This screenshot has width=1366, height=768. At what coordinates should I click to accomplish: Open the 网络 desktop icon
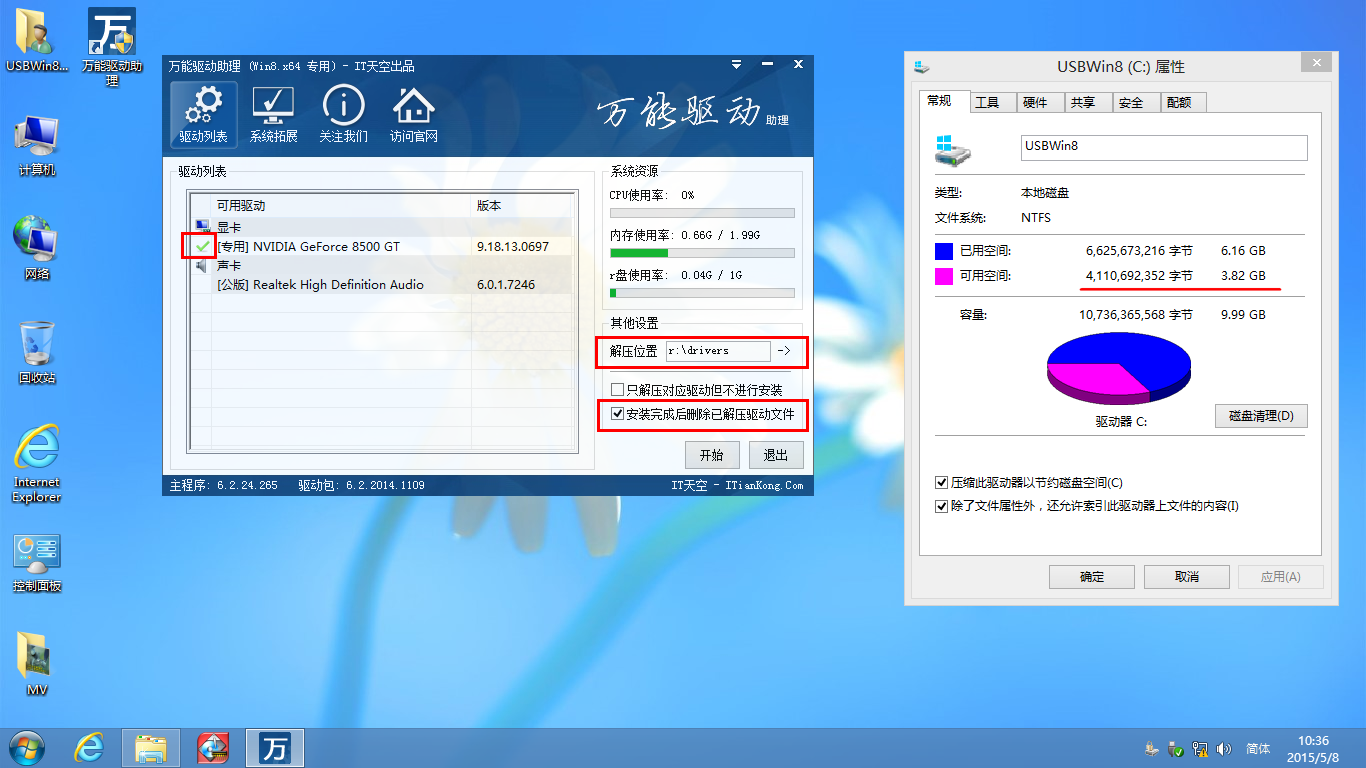37,248
